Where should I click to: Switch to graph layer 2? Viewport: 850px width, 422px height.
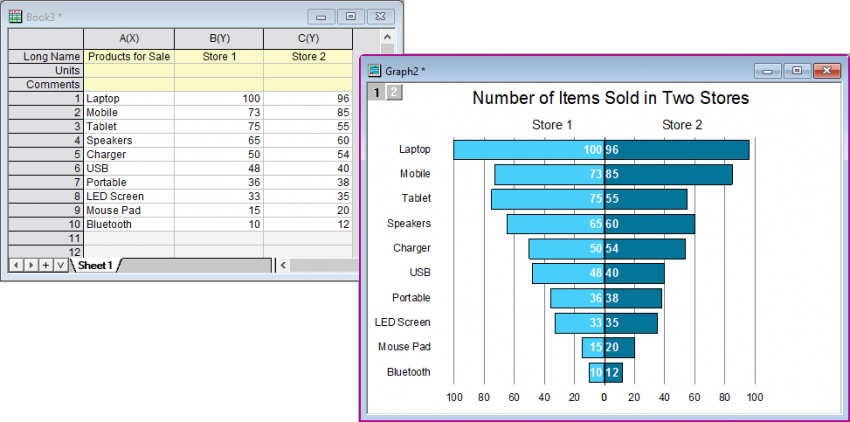pyautogui.click(x=394, y=93)
